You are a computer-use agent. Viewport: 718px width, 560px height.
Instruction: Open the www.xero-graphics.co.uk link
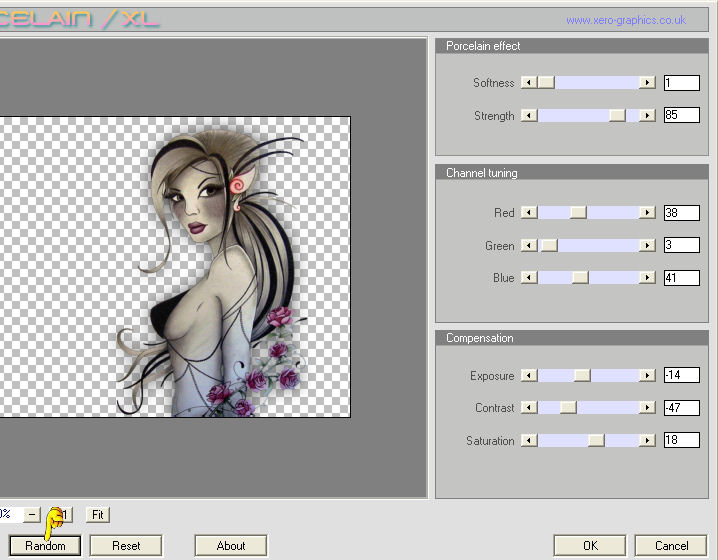point(626,20)
